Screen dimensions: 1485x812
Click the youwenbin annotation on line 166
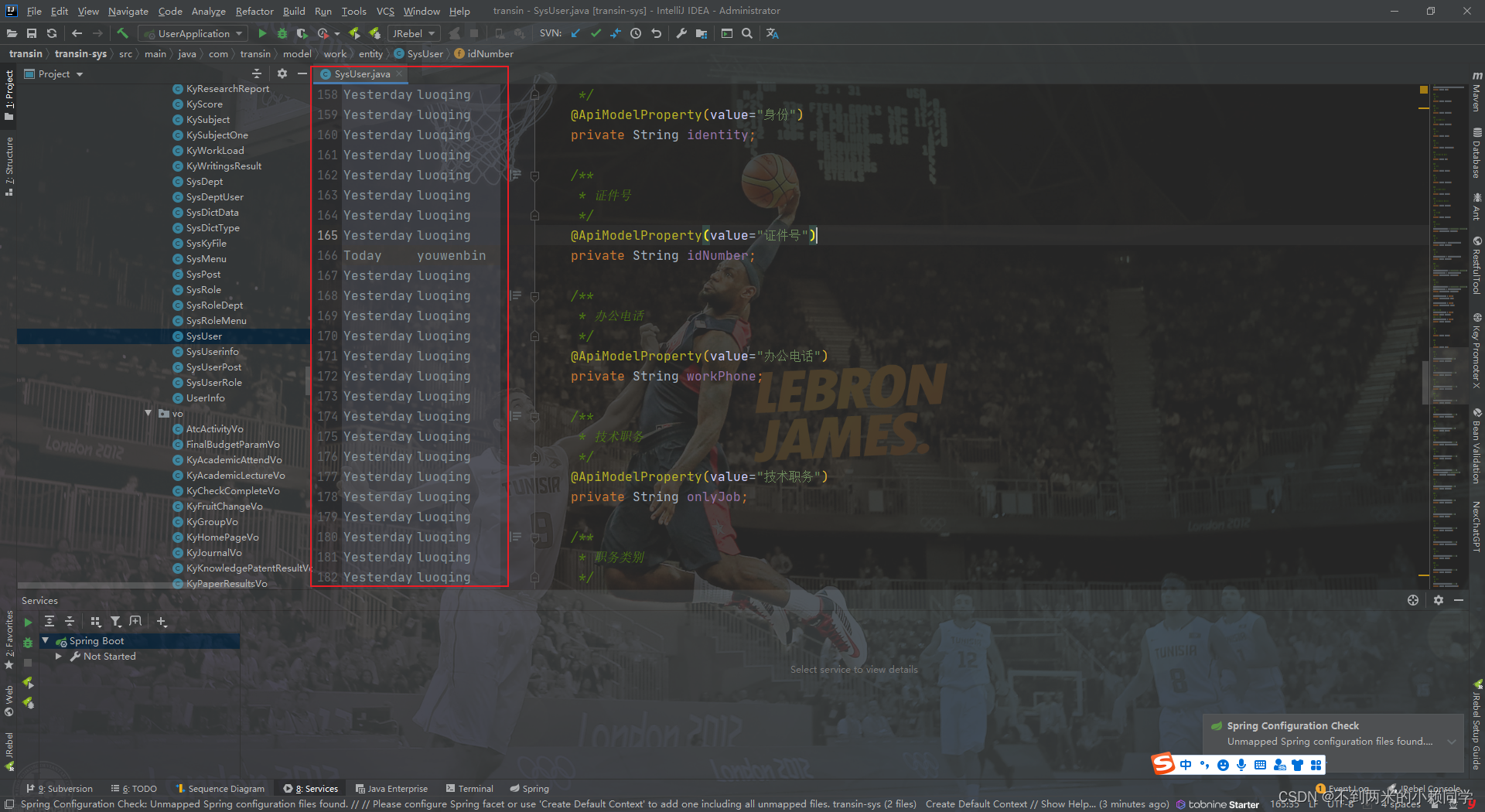coord(451,256)
